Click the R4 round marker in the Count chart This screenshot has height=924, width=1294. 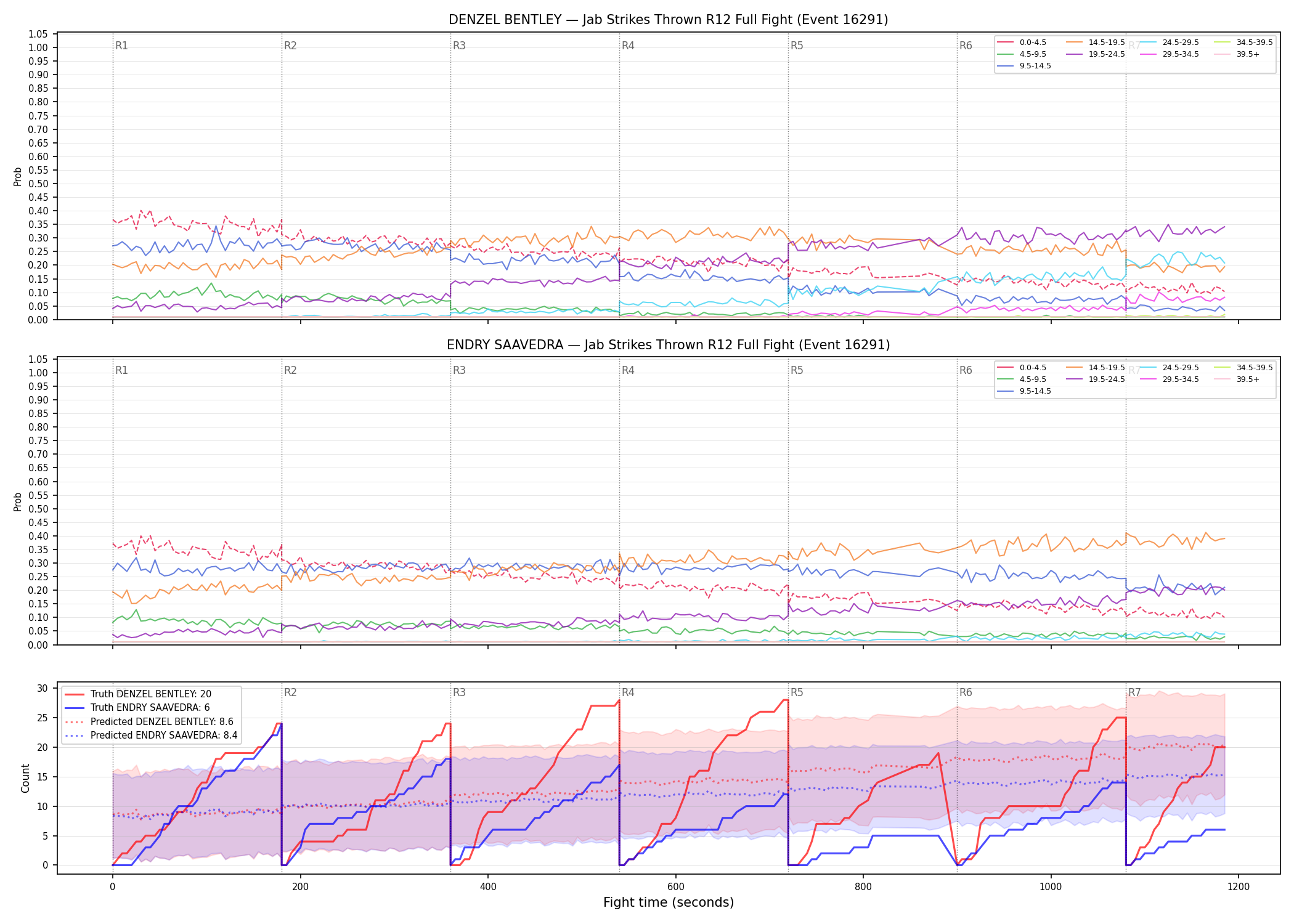(x=628, y=692)
